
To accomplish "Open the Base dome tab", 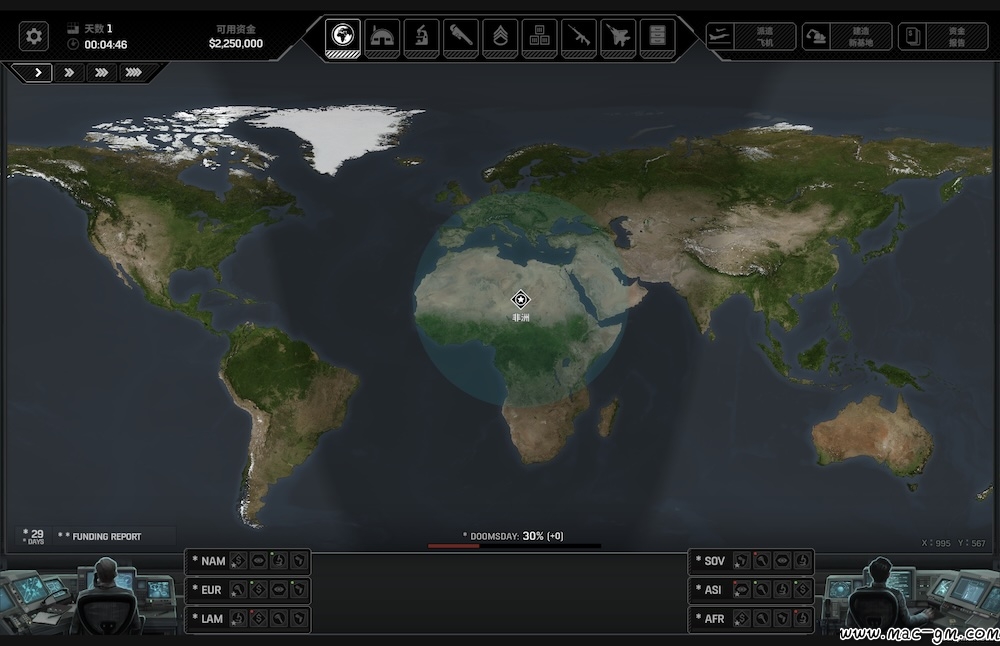I will pos(382,36).
